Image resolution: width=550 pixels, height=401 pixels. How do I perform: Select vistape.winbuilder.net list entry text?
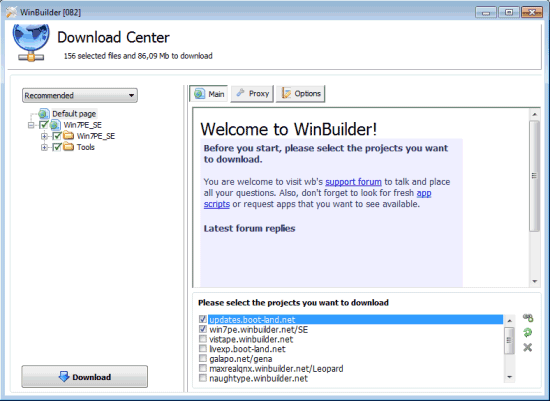coord(251,339)
